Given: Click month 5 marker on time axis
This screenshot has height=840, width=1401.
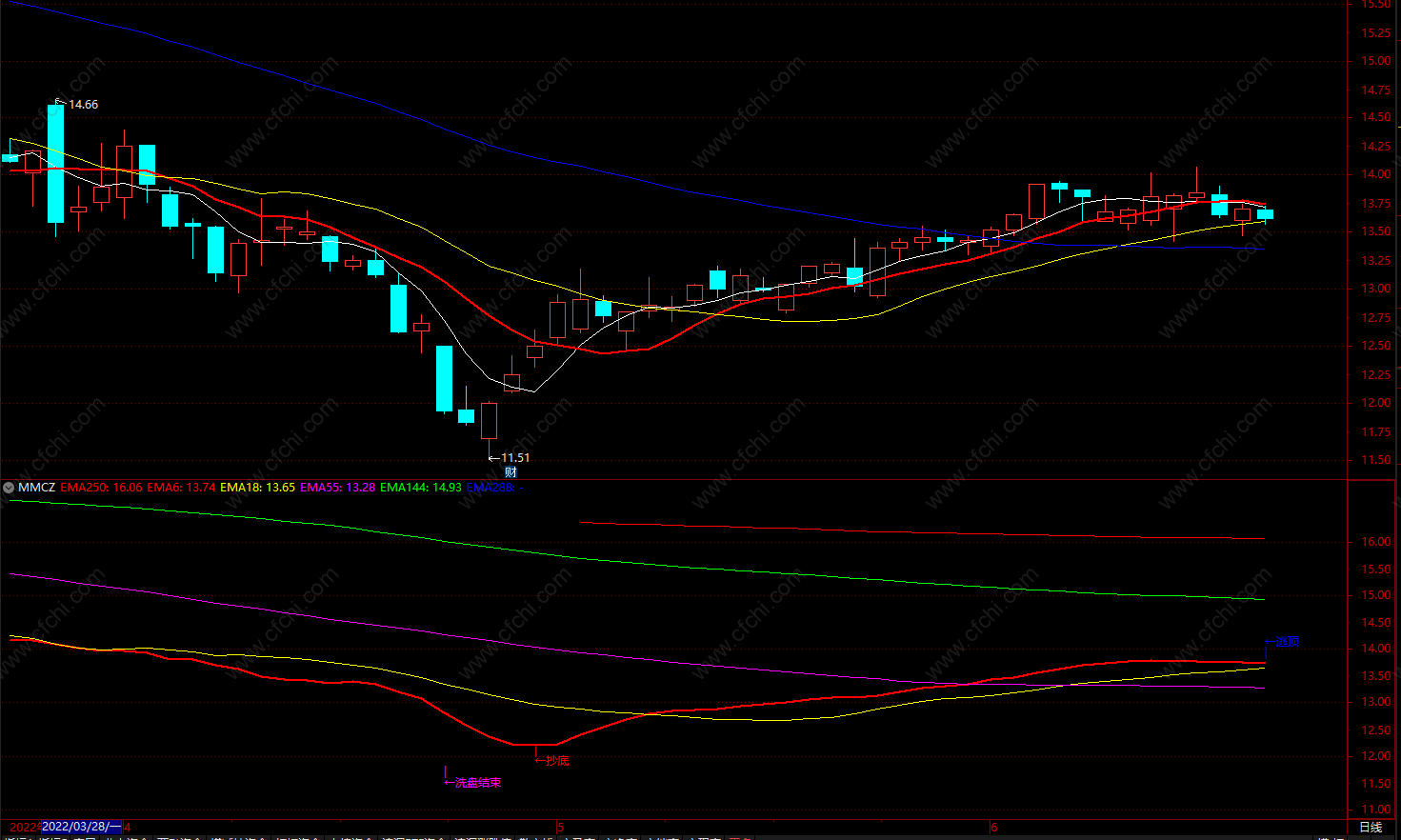Looking at the screenshot, I should coord(561,827).
